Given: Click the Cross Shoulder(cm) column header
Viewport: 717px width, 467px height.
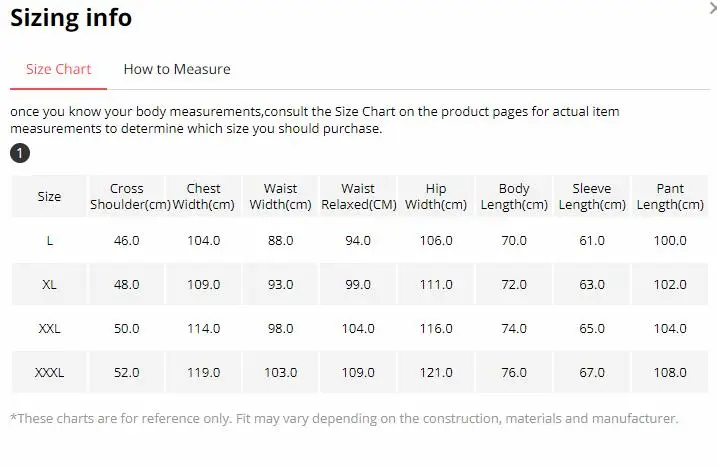Looking at the screenshot, I should click(x=127, y=196).
